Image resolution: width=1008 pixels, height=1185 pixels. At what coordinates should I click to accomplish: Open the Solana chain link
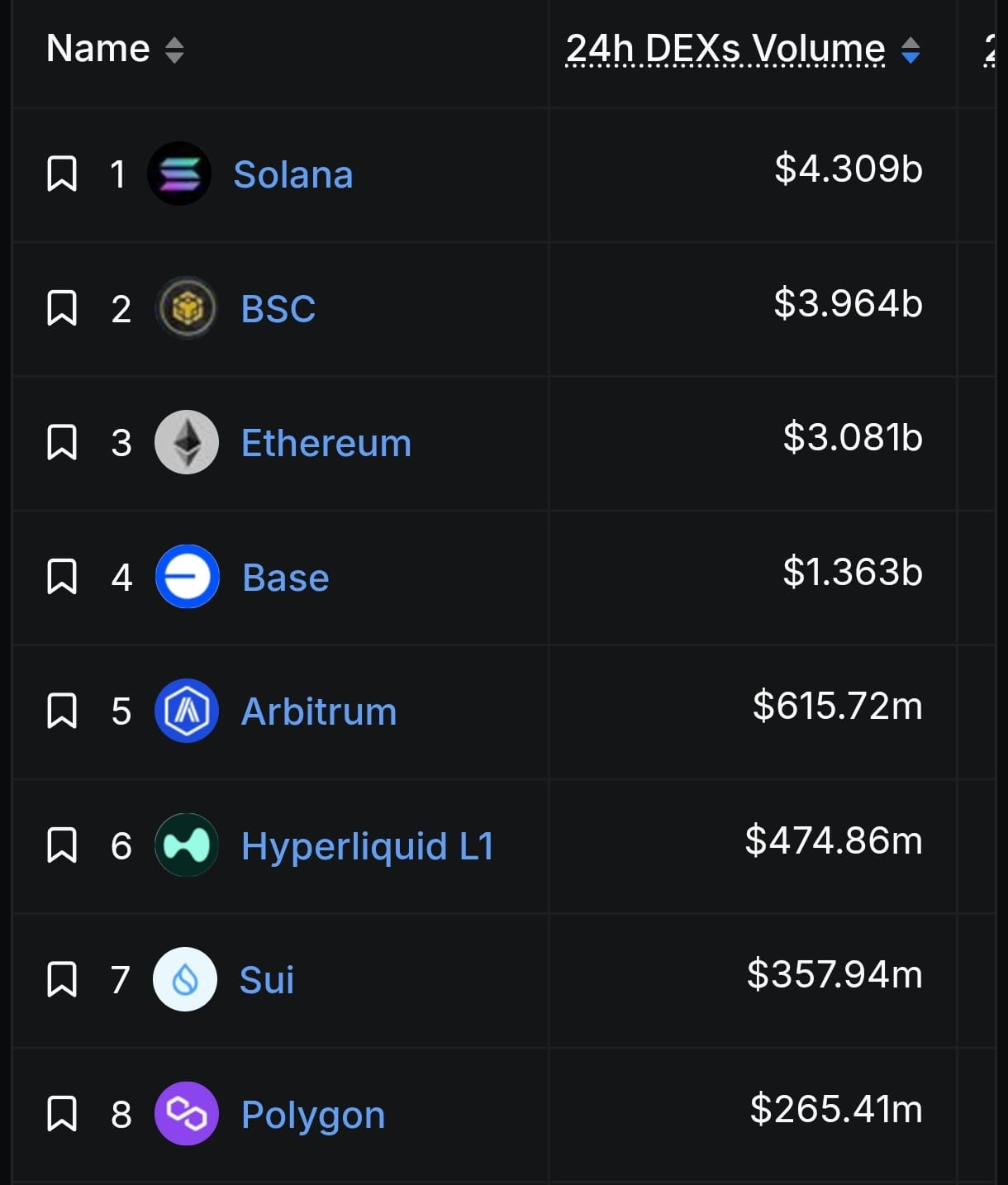pos(293,174)
